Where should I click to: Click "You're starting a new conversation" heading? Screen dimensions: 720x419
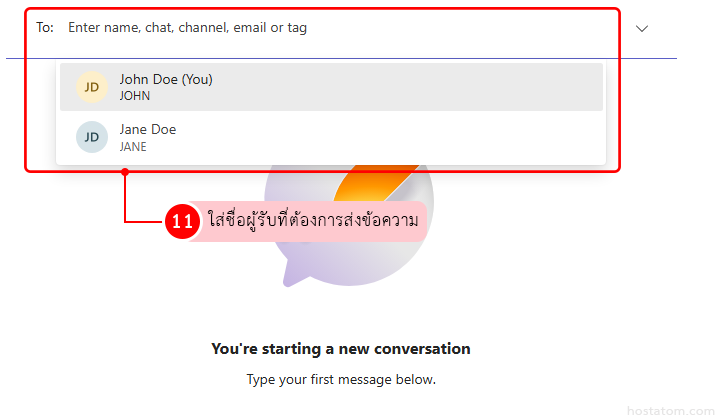click(x=341, y=349)
